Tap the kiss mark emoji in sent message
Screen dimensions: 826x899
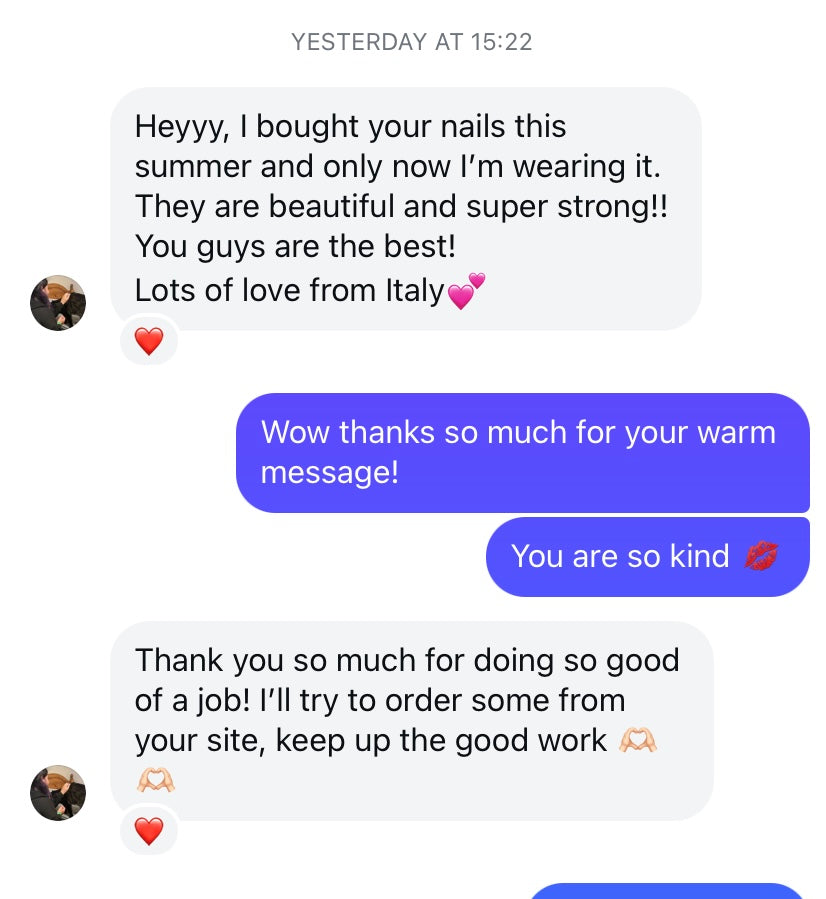(x=761, y=556)
